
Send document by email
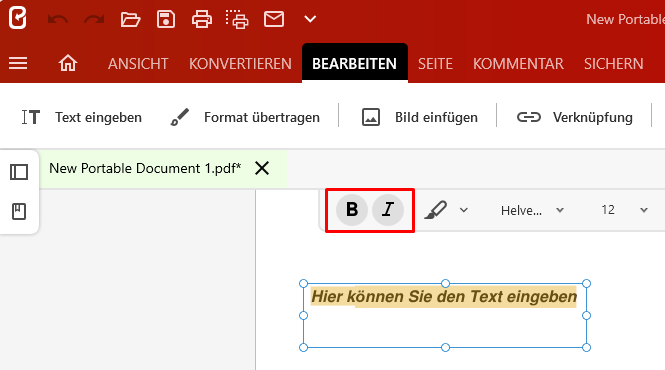(274, 19)
